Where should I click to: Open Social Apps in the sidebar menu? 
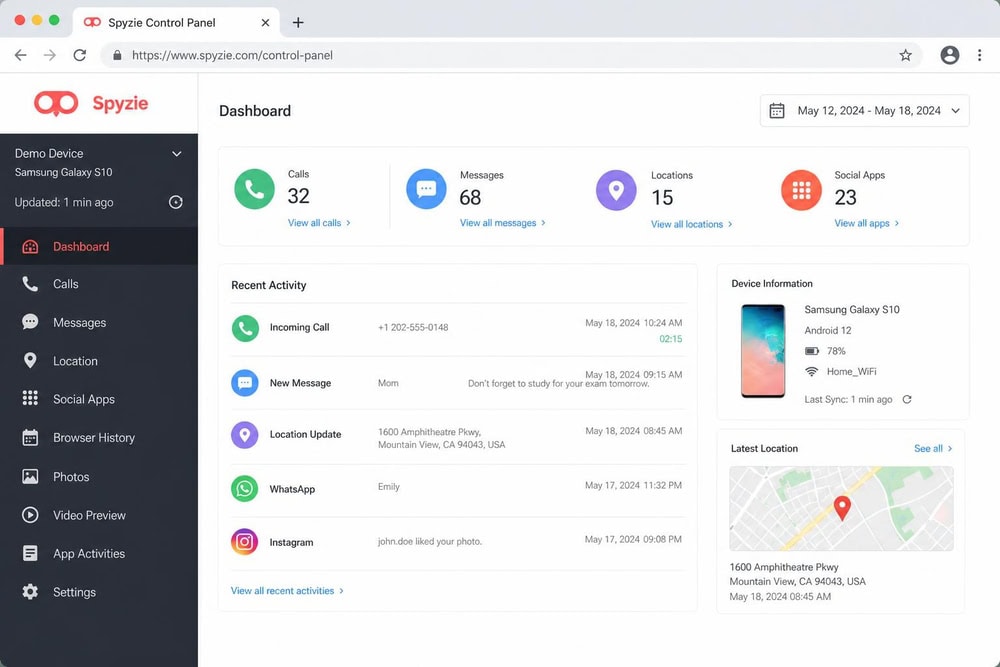[99, 399]
